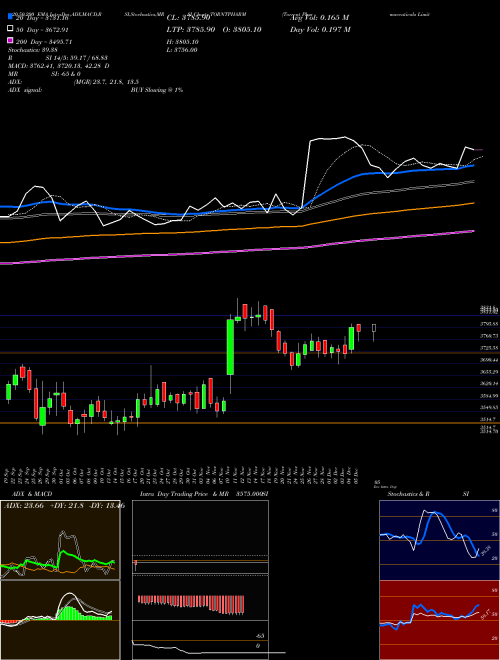500x660 pixels.
Task: Click the 'O: 3805.10' open price value
Action: click(x=244, y=29)
